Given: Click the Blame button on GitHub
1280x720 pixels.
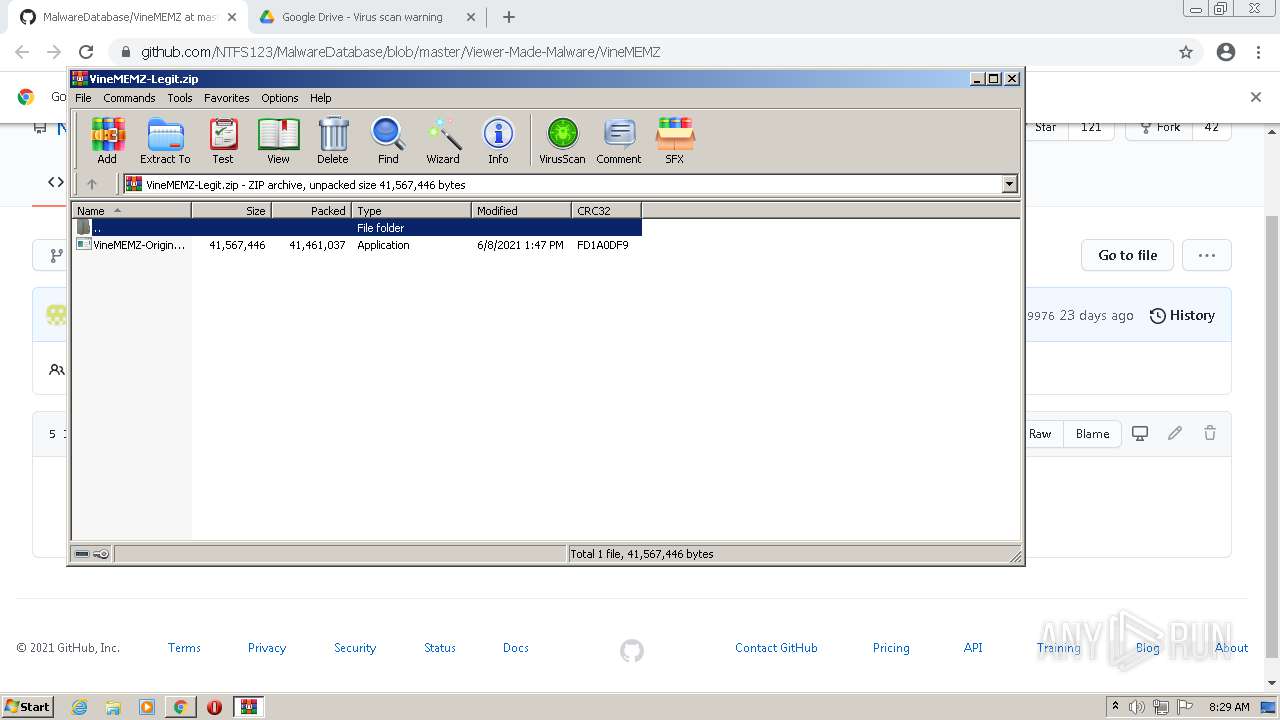Looking at the screenshot, I should click(x=1092, y=434).
